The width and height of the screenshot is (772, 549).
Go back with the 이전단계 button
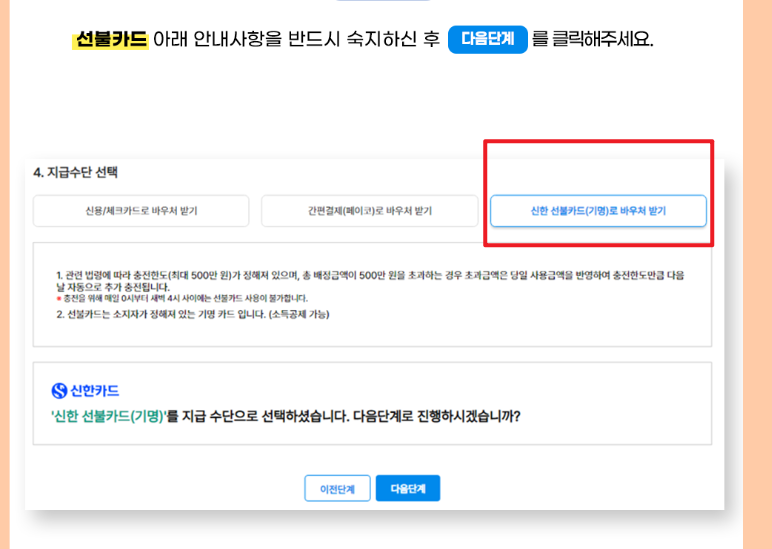coord(337,488)
